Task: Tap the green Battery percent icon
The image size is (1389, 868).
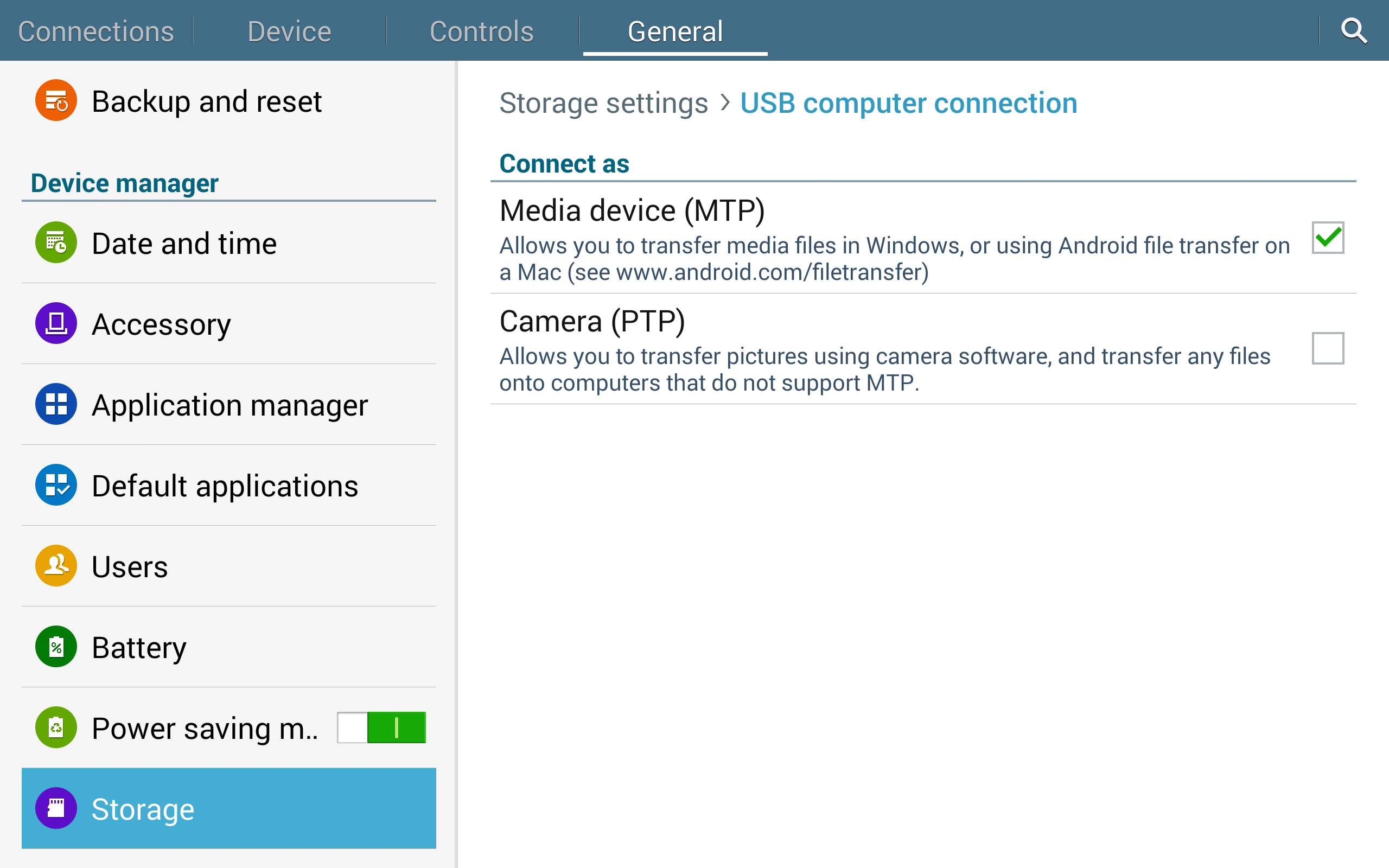Action: pos(56,647)
